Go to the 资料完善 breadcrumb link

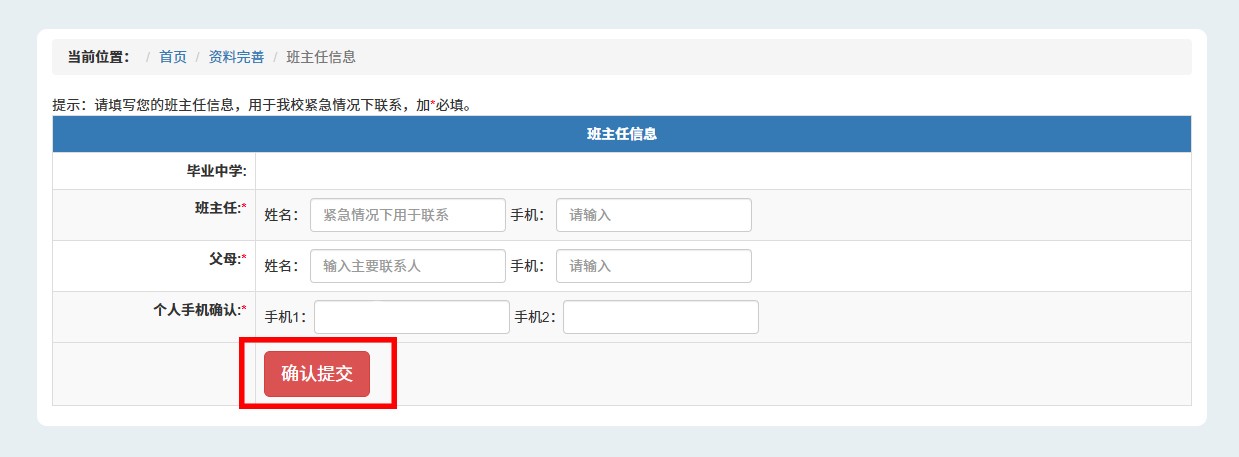pyautogui.click(x=236, y=57)
